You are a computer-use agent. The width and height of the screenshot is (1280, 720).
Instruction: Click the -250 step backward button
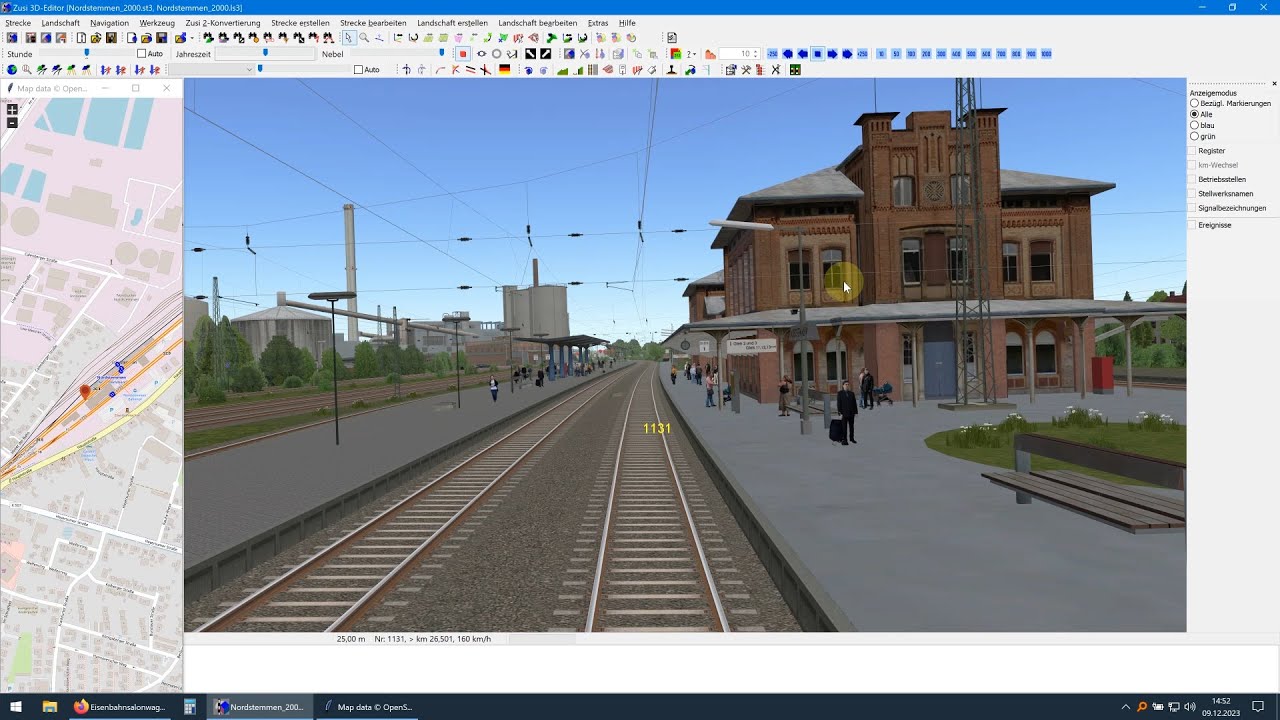(772, 54)
